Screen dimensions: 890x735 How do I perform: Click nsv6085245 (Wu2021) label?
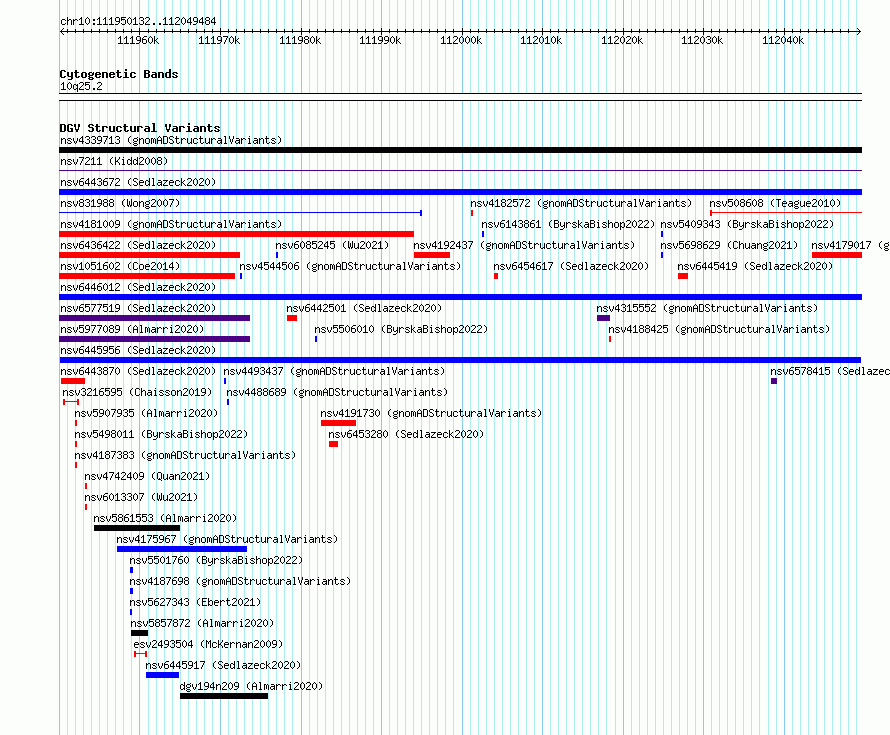tap(332, 245)
